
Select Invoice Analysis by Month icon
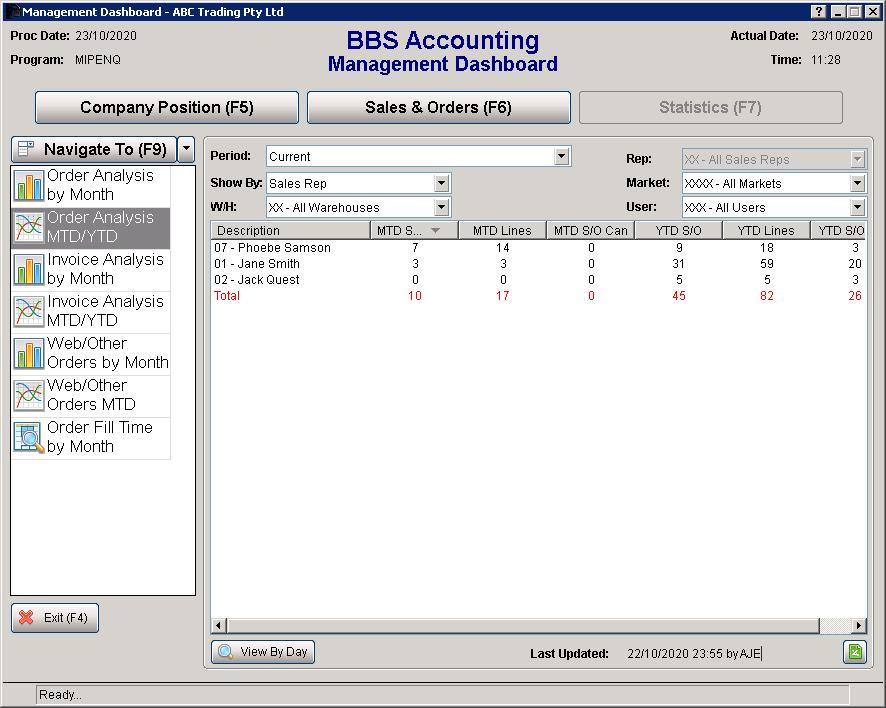[x=29, y=270]
